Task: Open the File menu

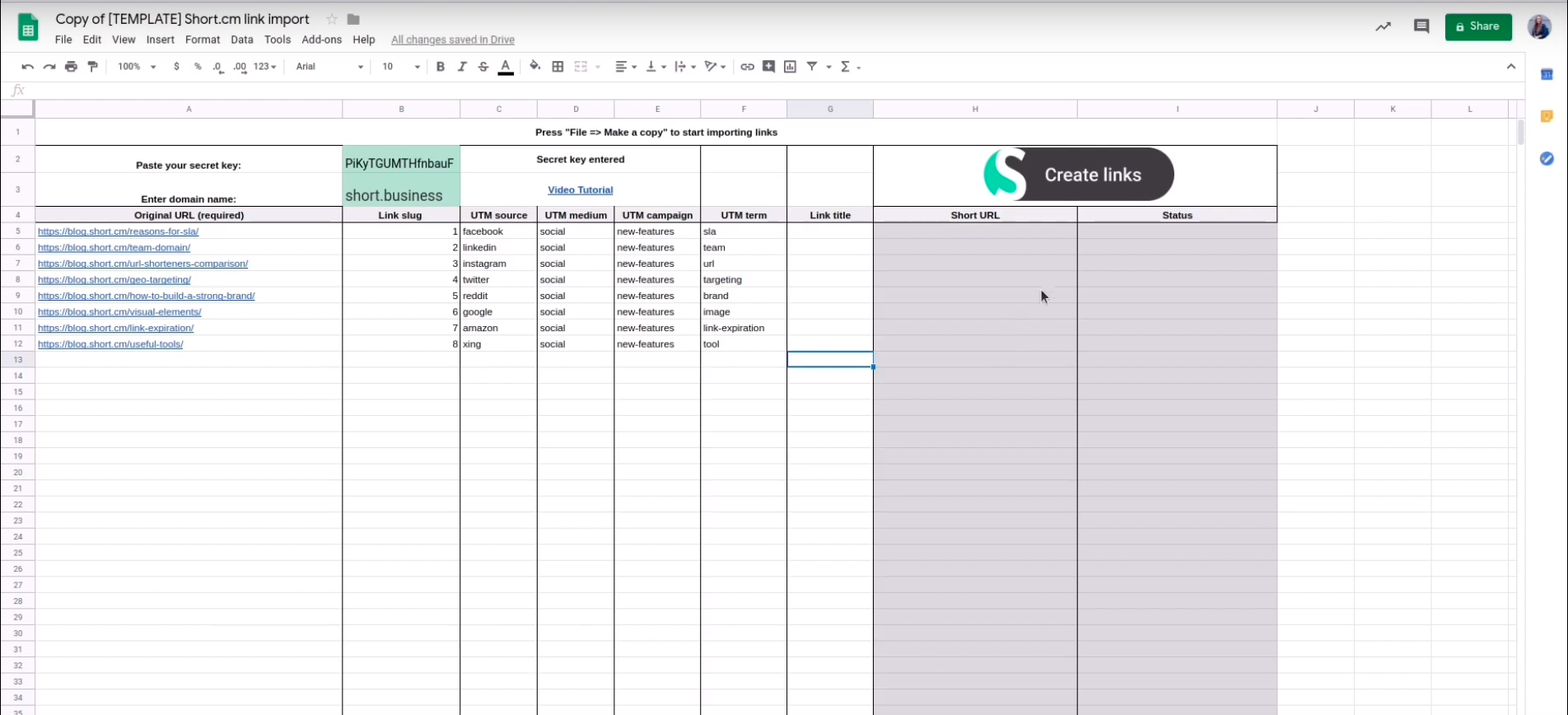Action: click(x=63, y=40)
